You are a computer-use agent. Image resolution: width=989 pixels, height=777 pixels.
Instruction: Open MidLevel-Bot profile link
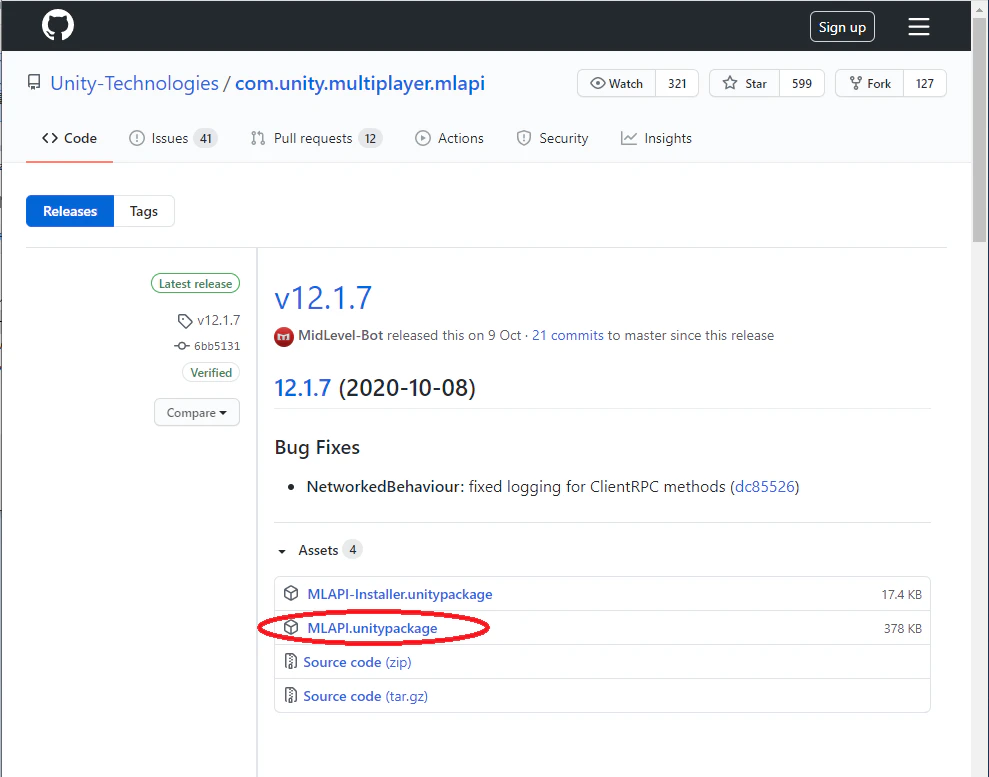[341, 336]
